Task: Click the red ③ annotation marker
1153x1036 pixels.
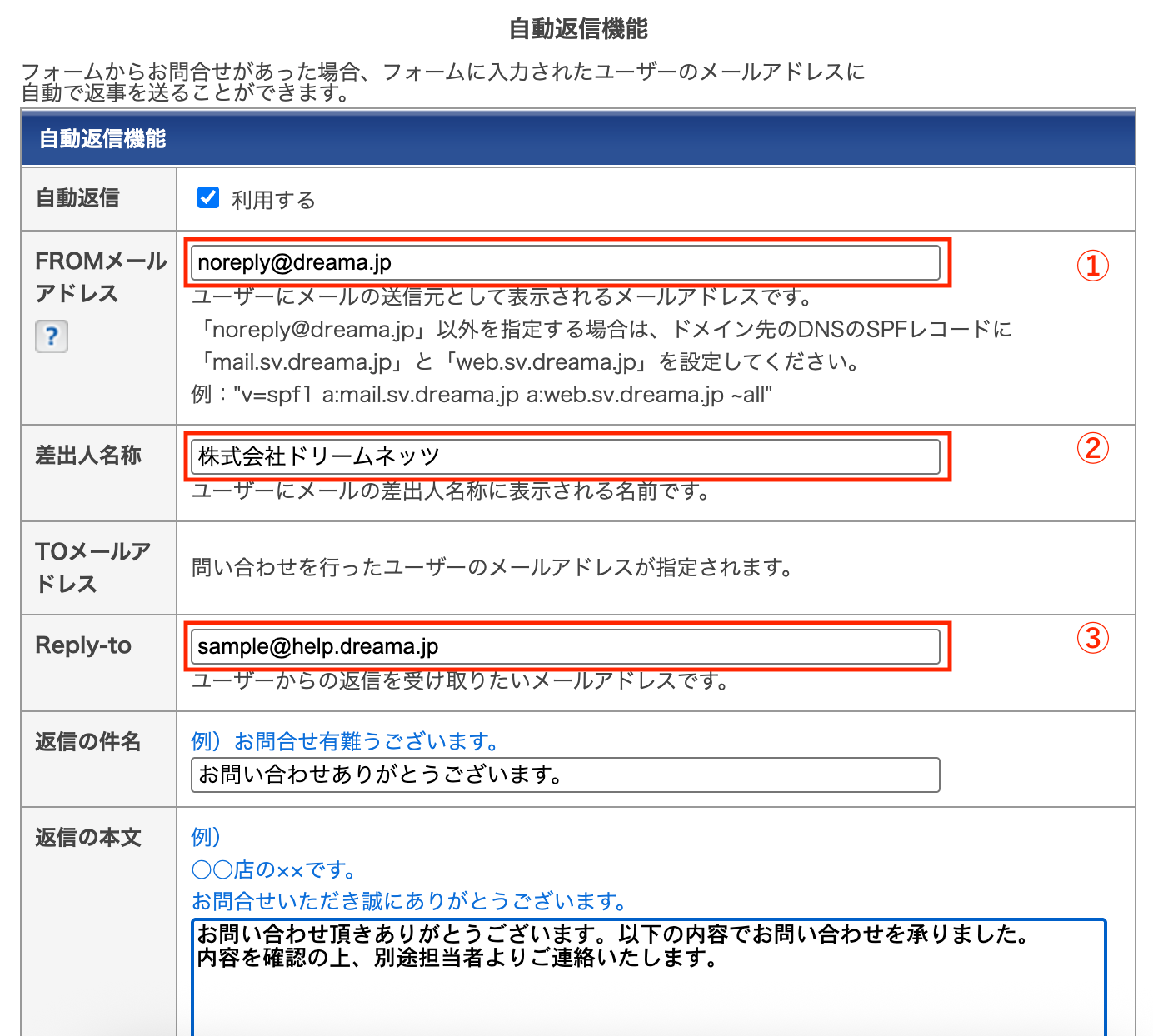Action: pos(1094,640)
